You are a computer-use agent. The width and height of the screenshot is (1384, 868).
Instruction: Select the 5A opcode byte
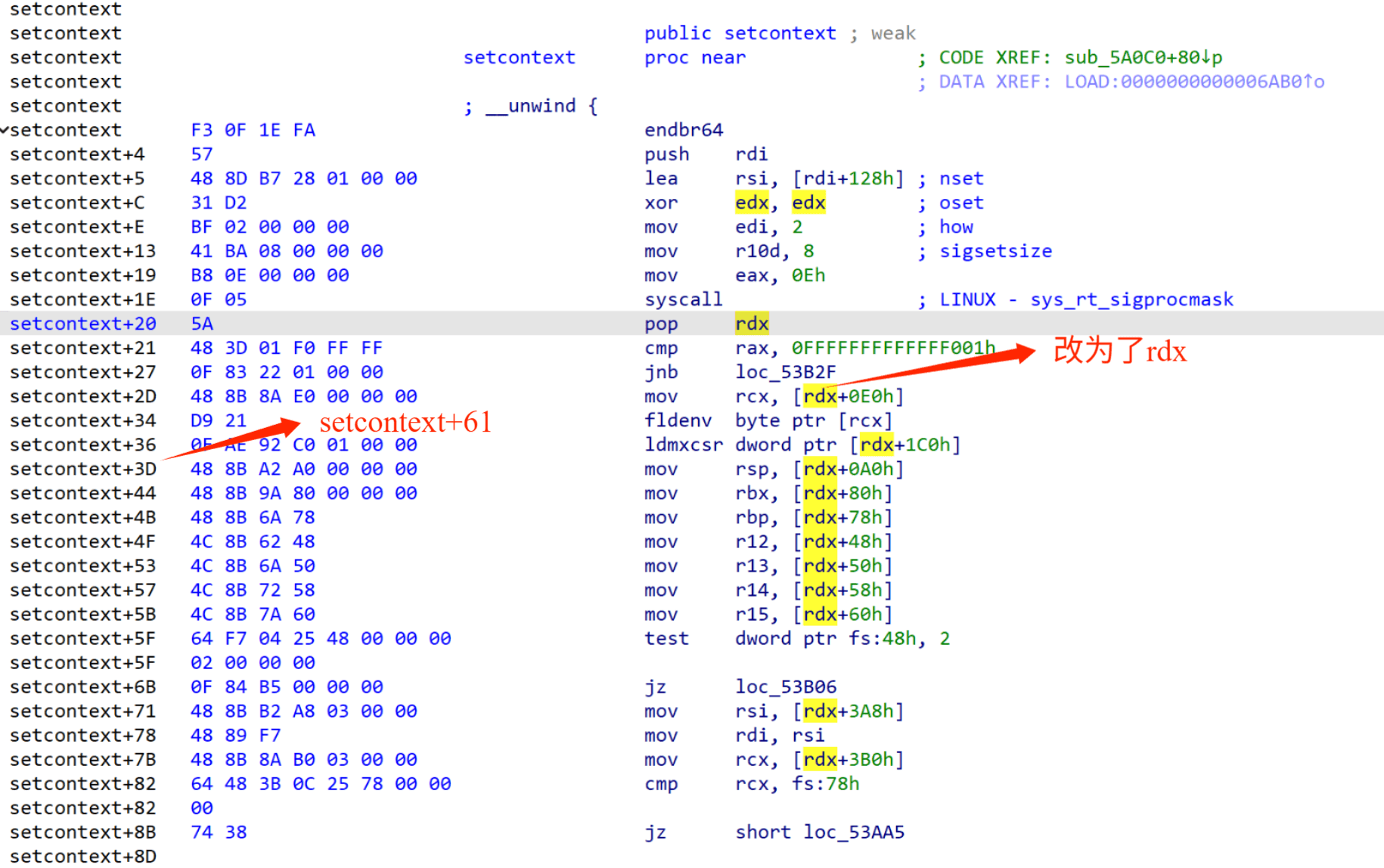201,324
